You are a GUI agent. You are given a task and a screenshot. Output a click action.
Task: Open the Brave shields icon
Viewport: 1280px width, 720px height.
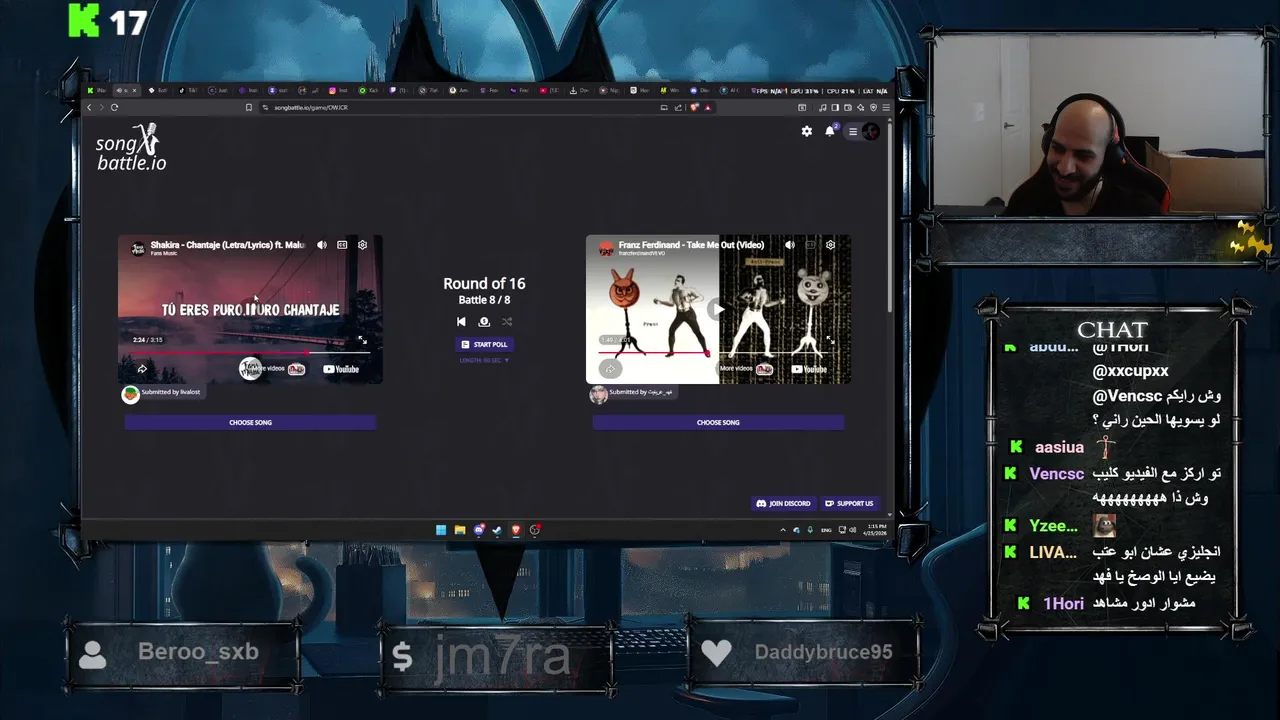pos(694,107)
